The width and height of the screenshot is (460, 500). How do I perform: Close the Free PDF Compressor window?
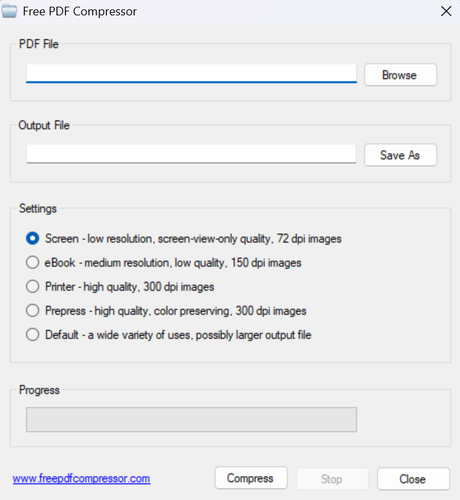[x=446, y=11]
